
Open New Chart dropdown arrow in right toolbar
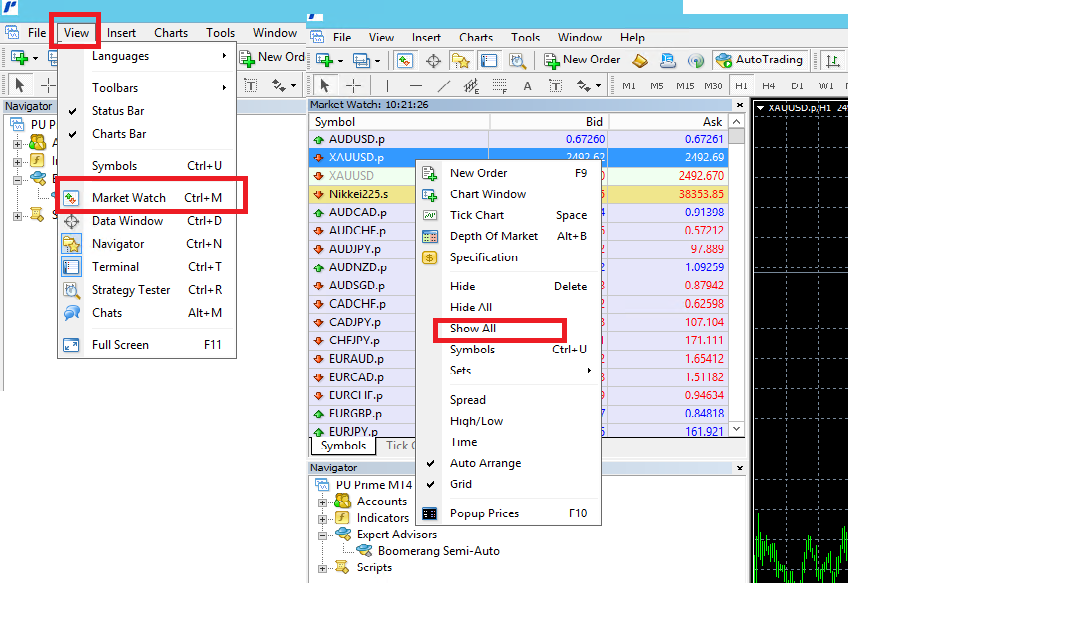(x=340, y=61)
